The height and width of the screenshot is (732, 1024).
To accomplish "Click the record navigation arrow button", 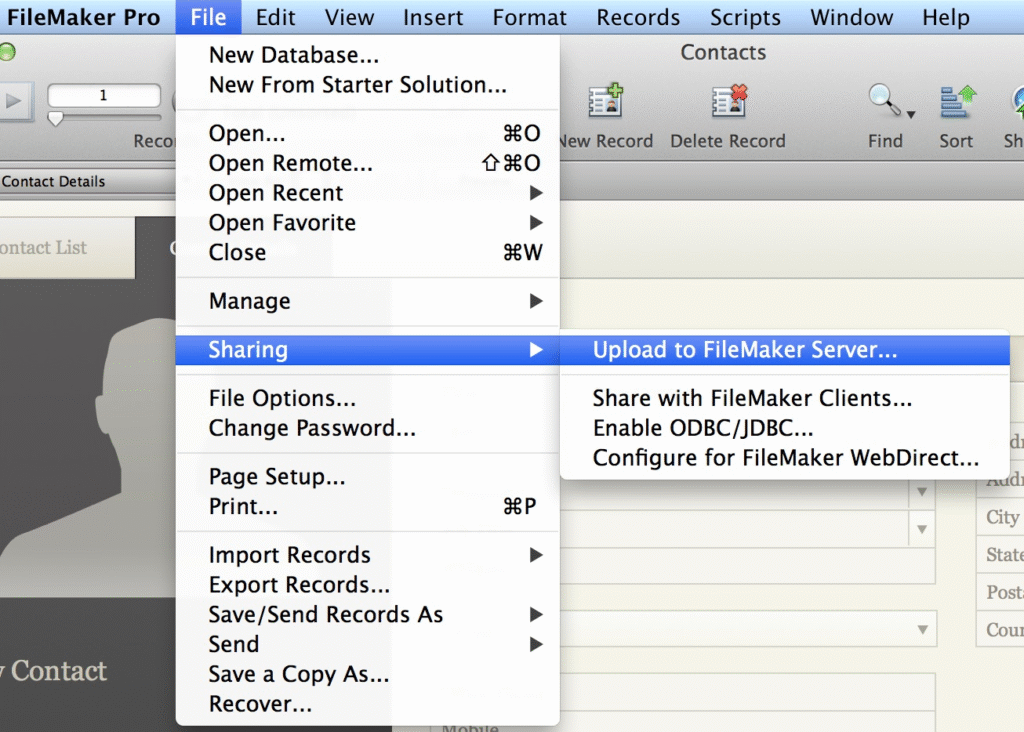I will [x=16, y=100].
